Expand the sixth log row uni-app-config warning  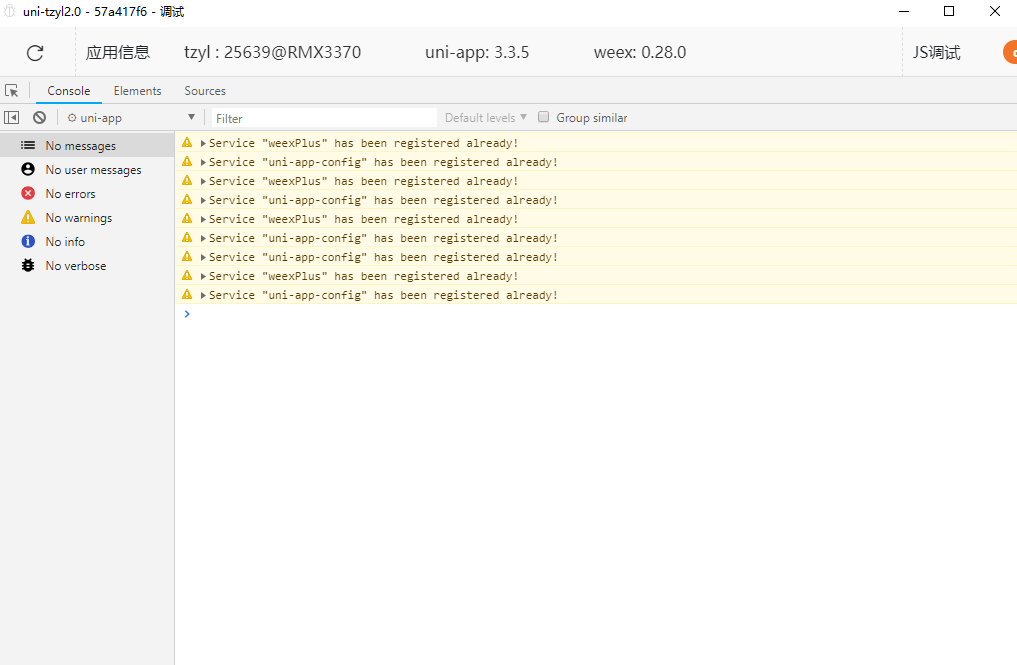pyautogui.click(x=203, y=238)
